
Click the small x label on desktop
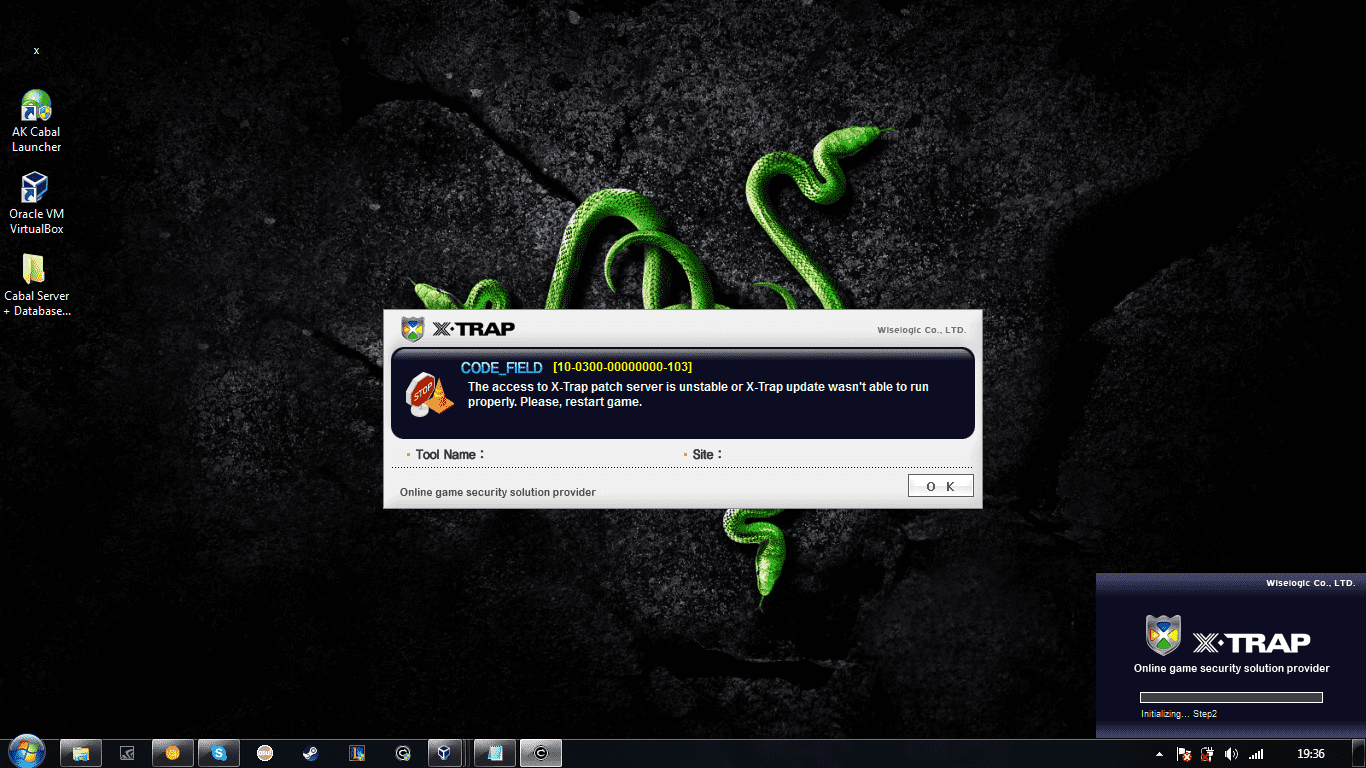36,50
